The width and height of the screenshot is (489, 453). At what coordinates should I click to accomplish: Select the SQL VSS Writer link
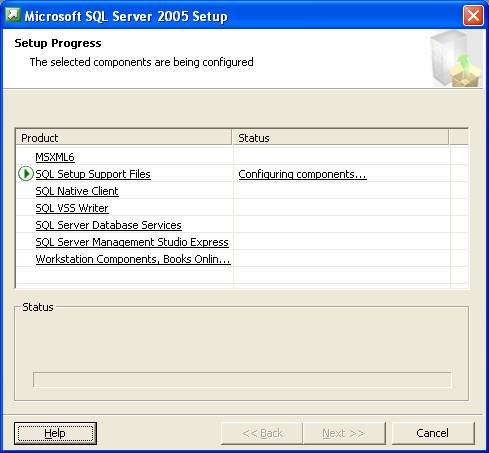(72, 208)
